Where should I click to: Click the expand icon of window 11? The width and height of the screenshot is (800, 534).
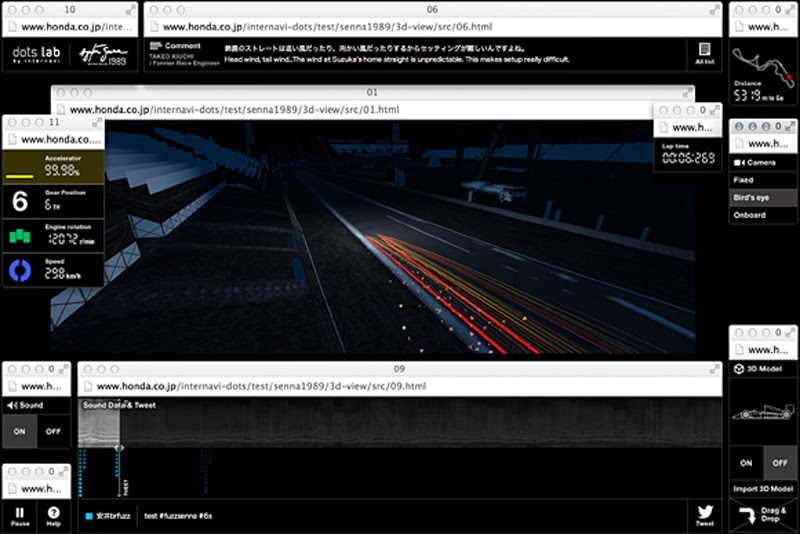[x=97, y=122]
